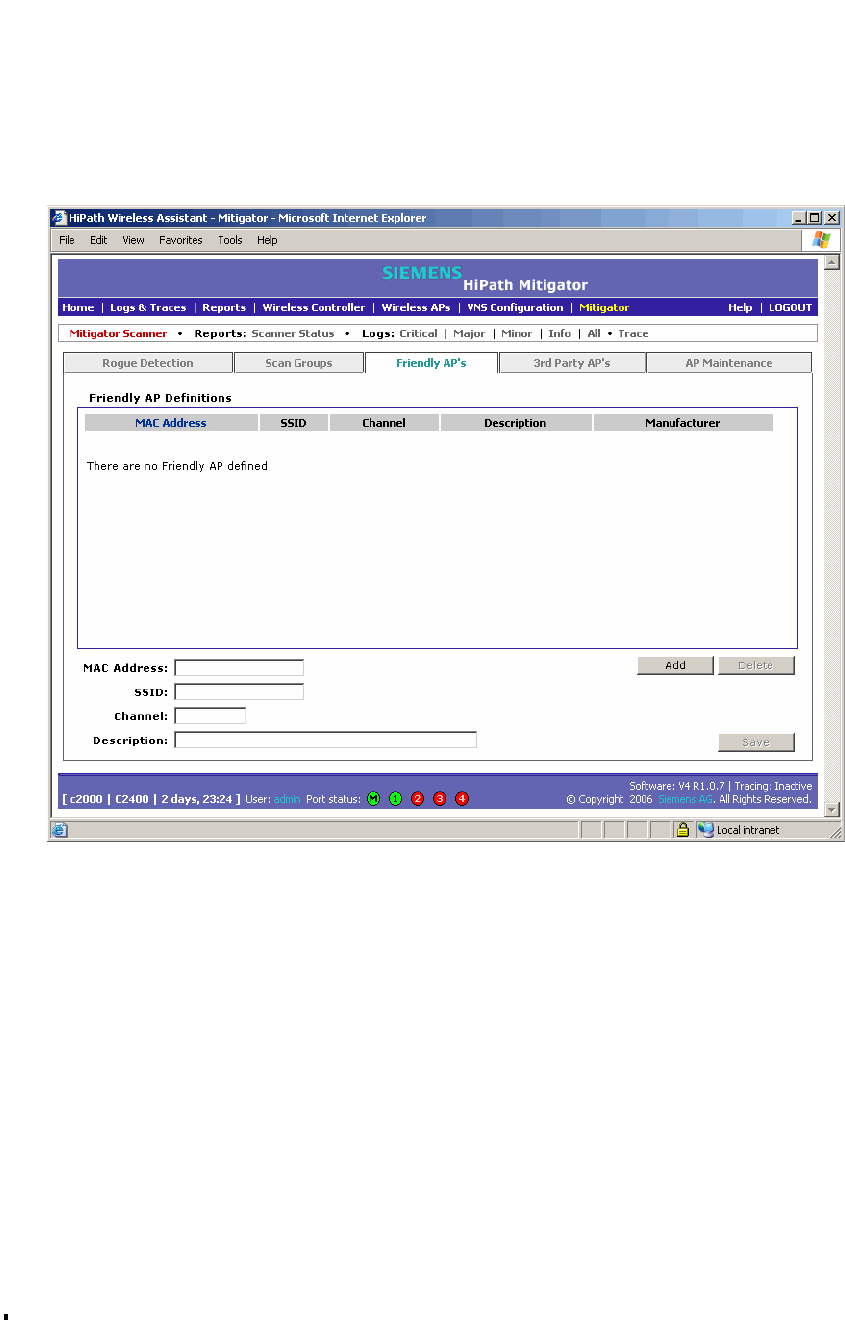Click the Help link beside LOGOUT

pos(740,307)
